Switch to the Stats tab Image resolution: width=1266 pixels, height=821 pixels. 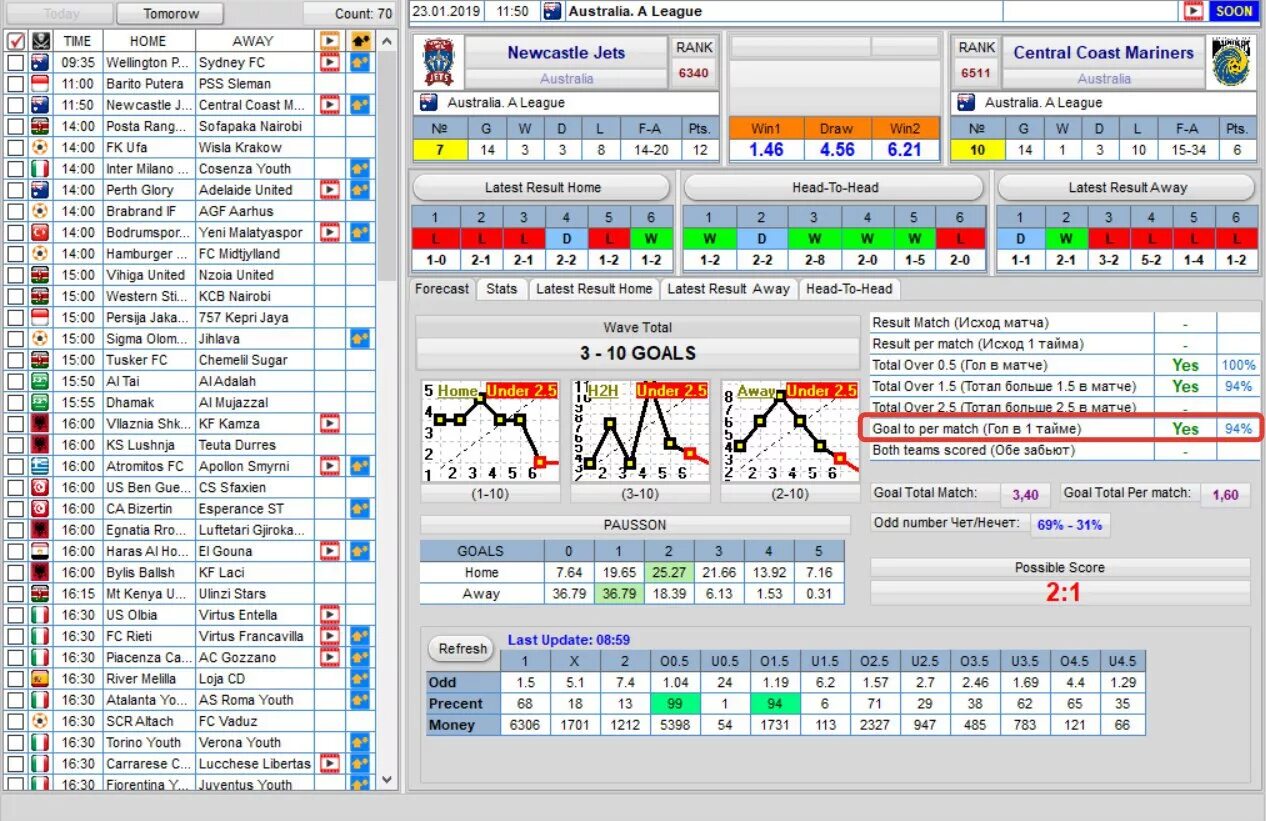tap(501, 288)
